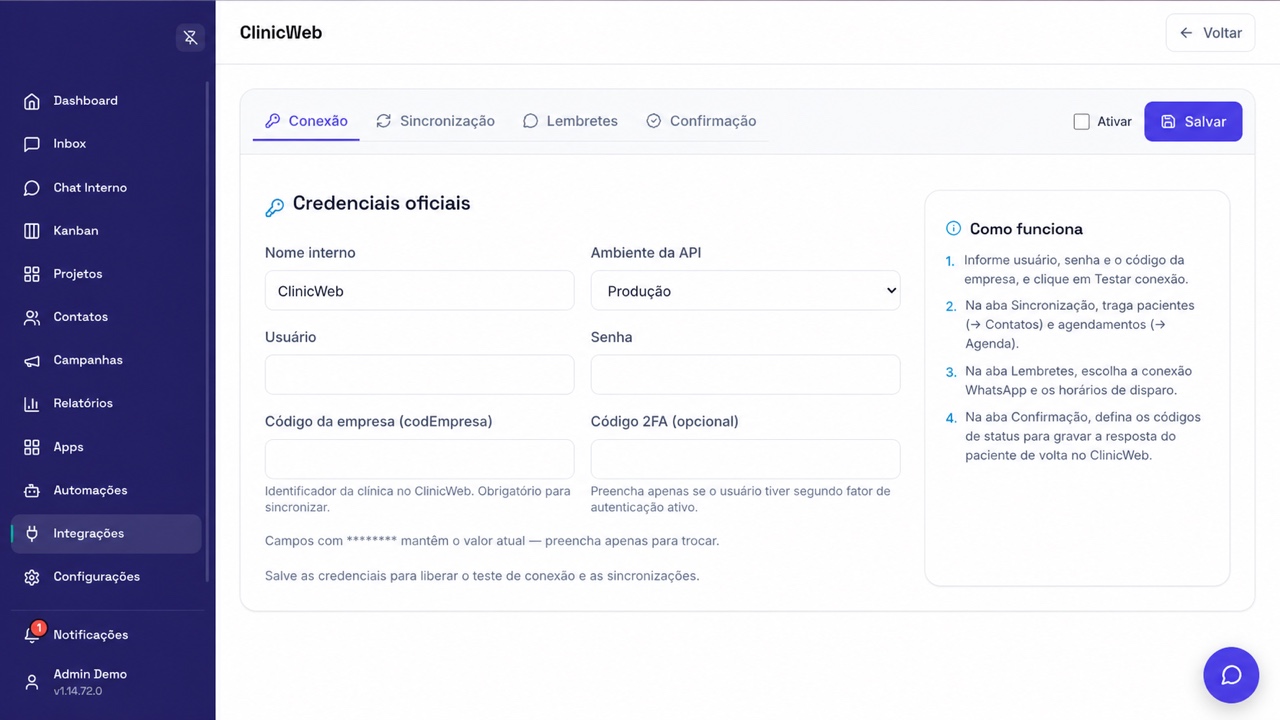
Task: Click the ClinicWeb page title
Action: click(281, 33)
